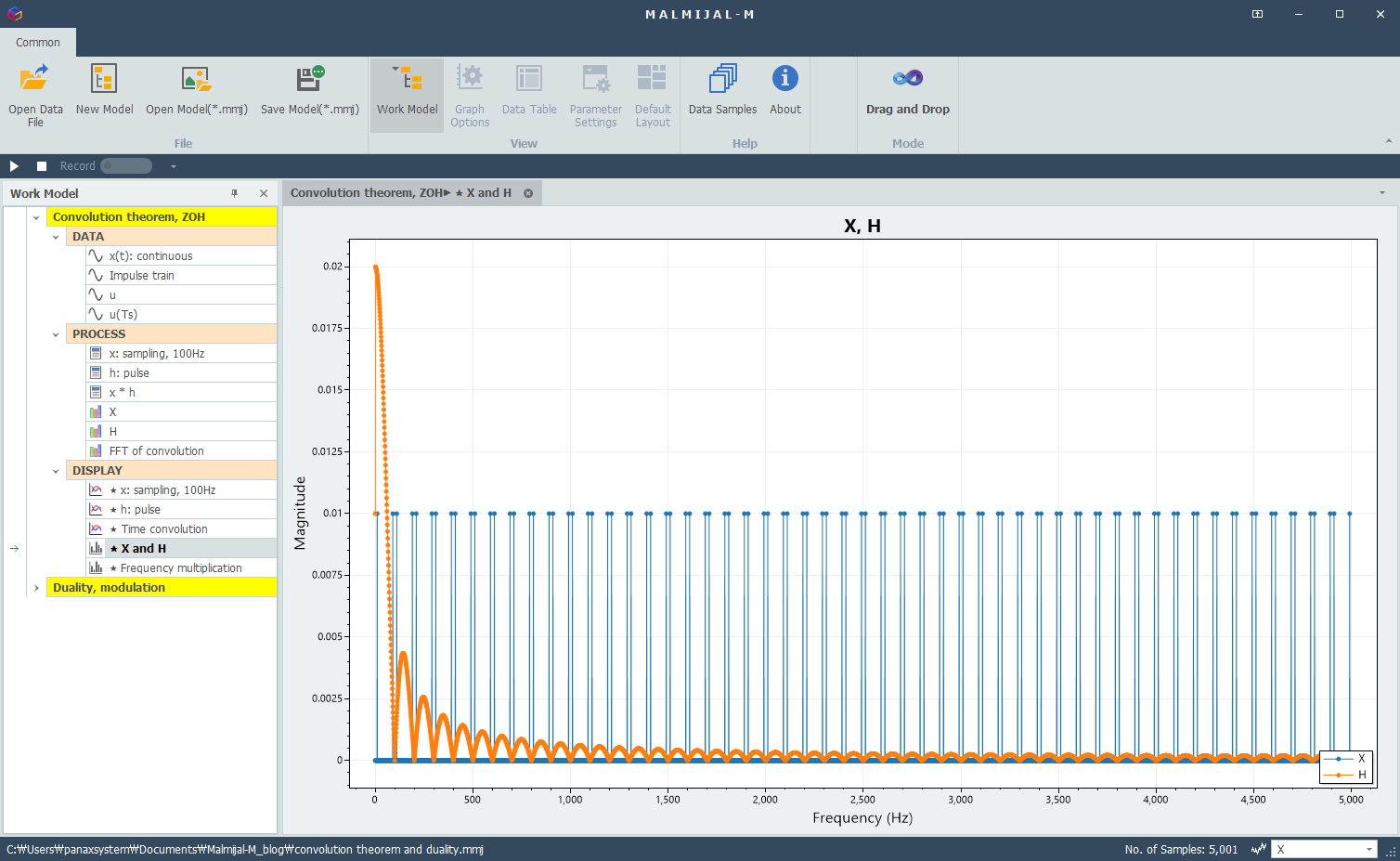Click the MALMIJAL-M app logo icon
Screen dimensions: 1400x861
(x=14, y=14)
